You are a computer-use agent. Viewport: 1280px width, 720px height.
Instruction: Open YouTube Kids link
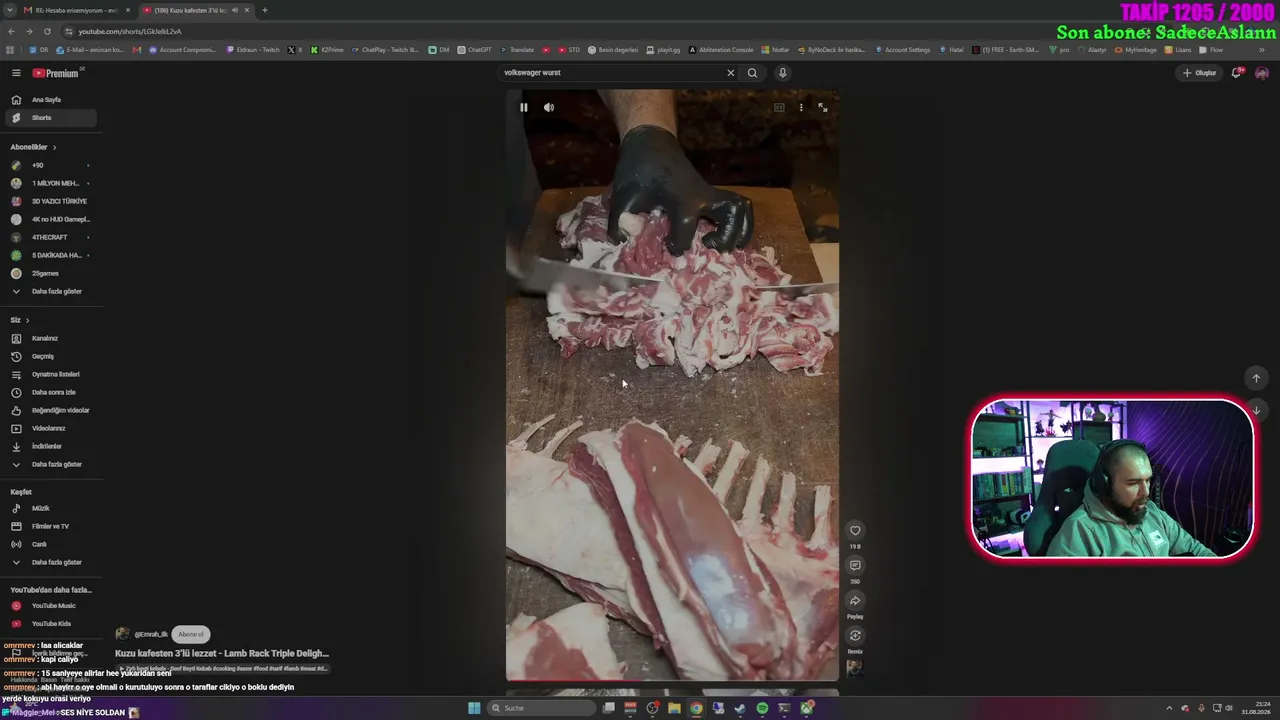pyautogui.click(x=50, y=624)
